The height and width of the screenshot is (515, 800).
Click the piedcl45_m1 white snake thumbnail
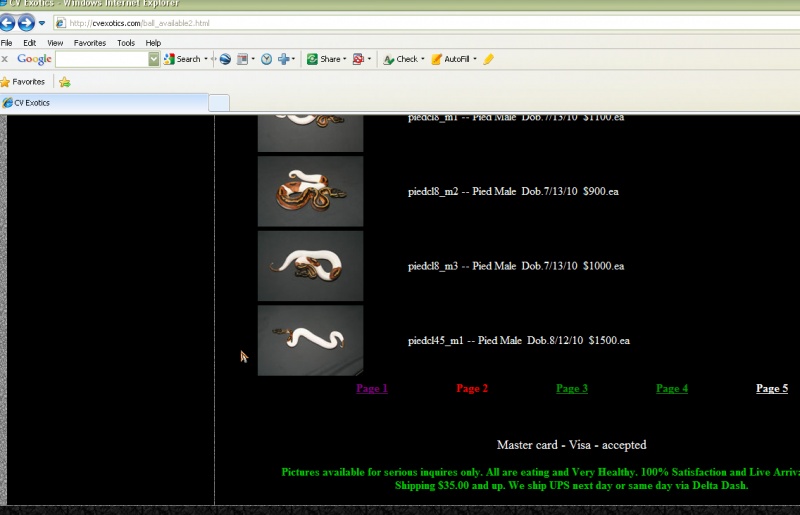310,340
